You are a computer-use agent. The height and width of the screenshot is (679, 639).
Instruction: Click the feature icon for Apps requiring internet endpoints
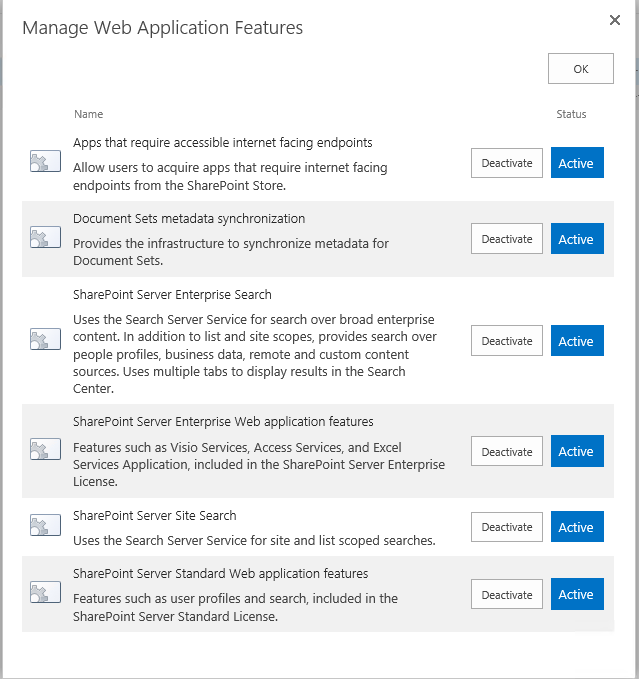coord(45,162)
